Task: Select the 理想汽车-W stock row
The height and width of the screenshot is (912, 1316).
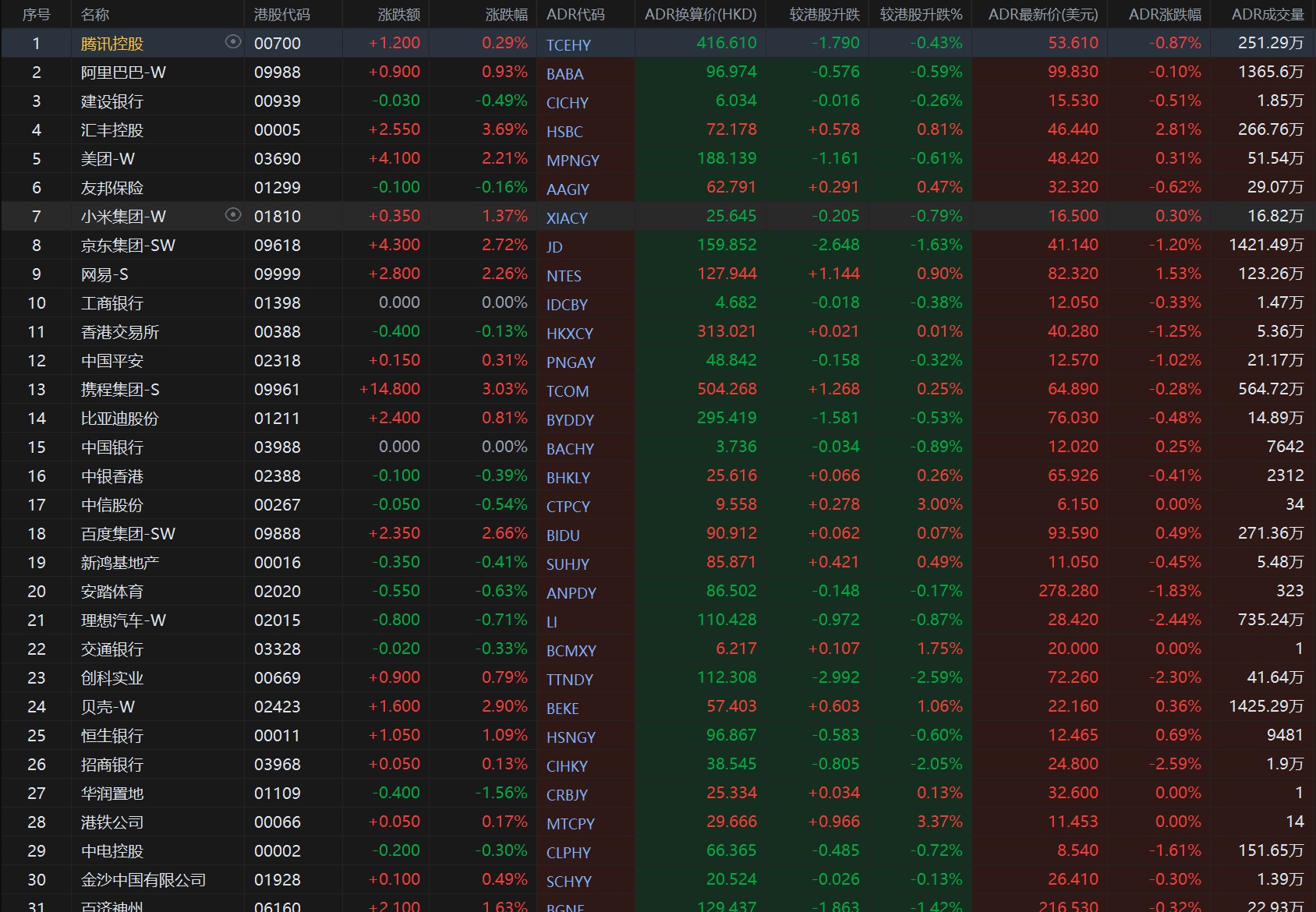Action: 123,620
